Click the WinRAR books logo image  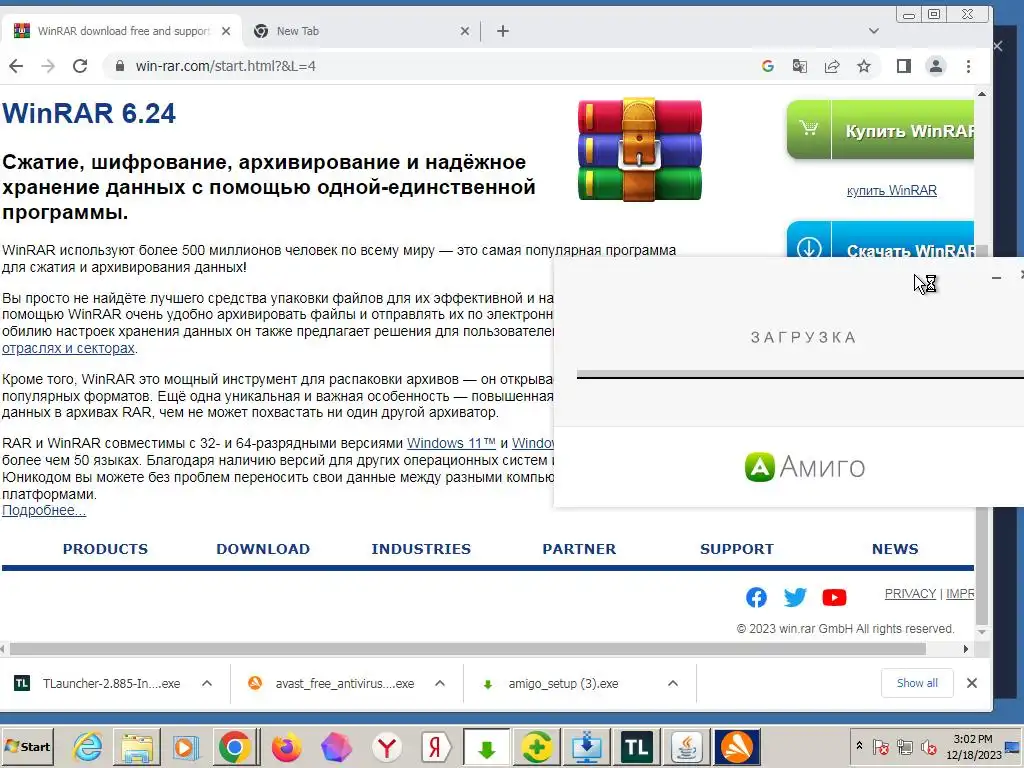coord(639,150)
